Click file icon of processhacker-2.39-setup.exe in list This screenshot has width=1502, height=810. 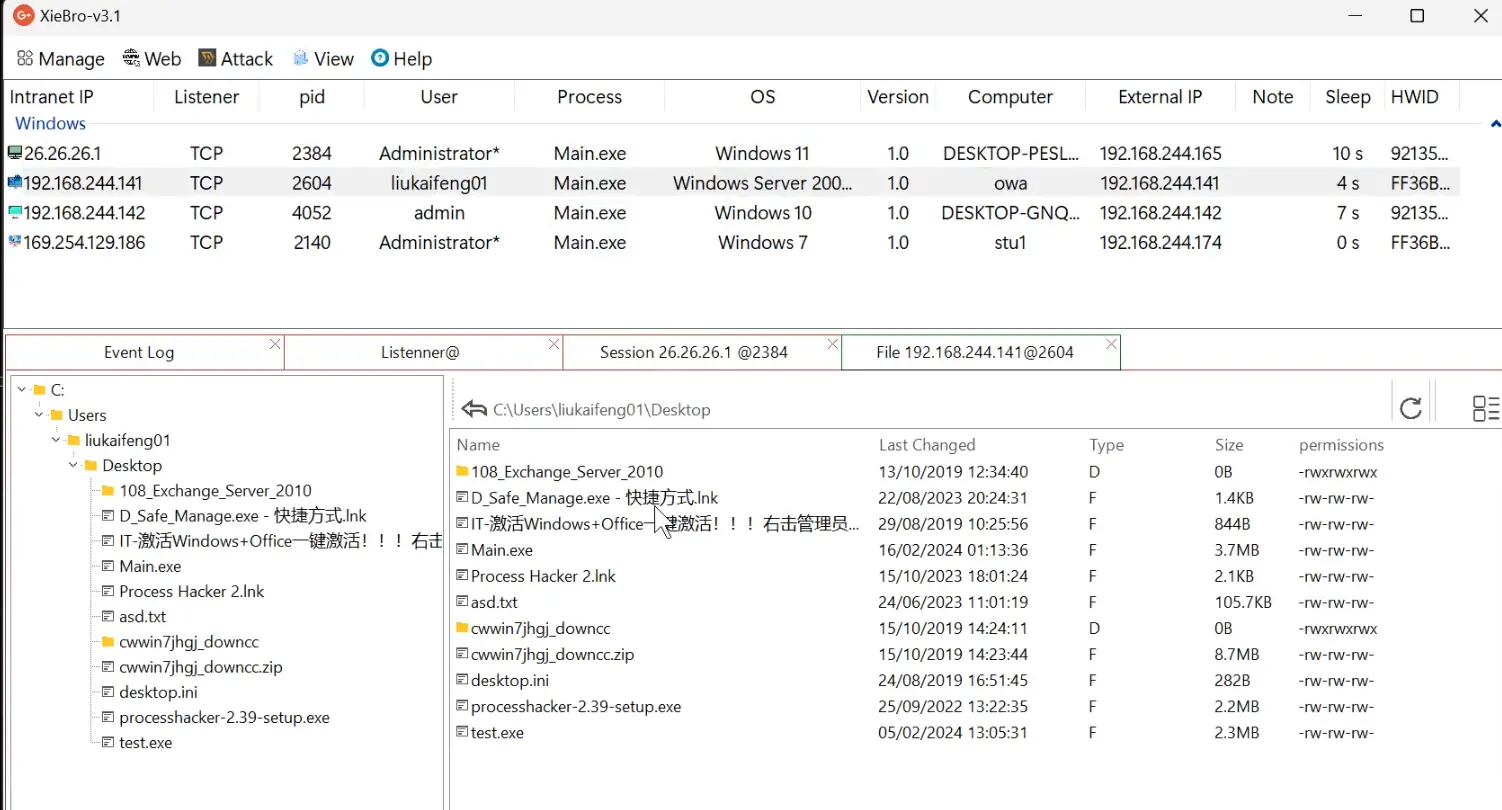pos(462,706)
